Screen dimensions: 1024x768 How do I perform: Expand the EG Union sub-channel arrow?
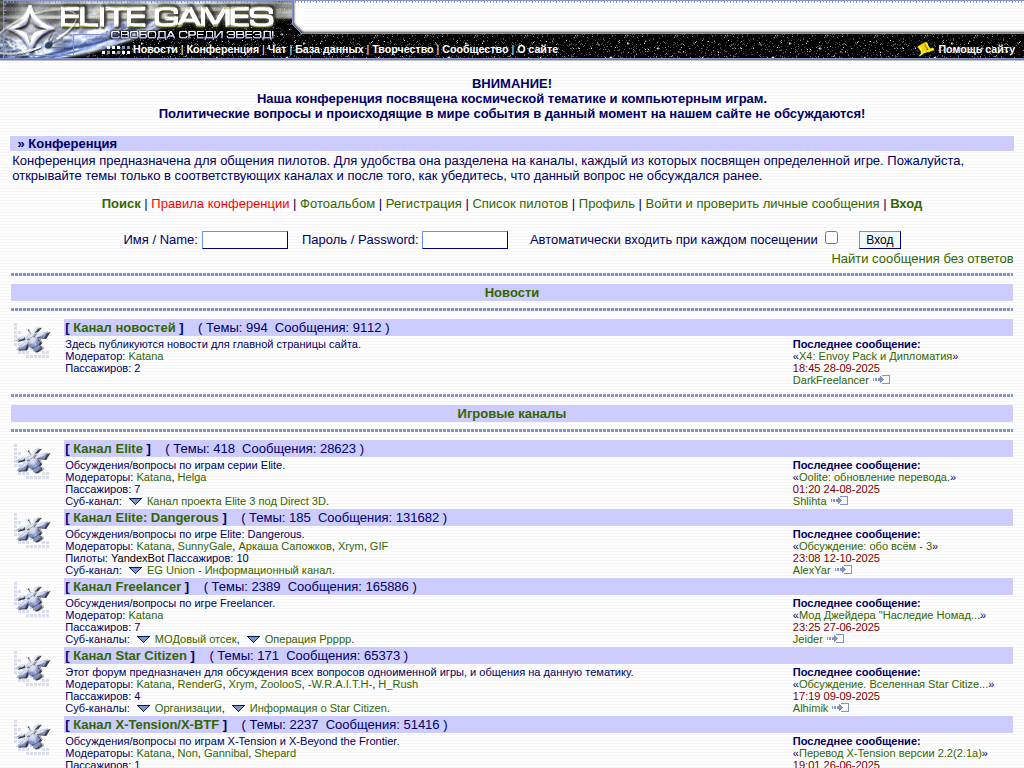click(x=136, y=570)
